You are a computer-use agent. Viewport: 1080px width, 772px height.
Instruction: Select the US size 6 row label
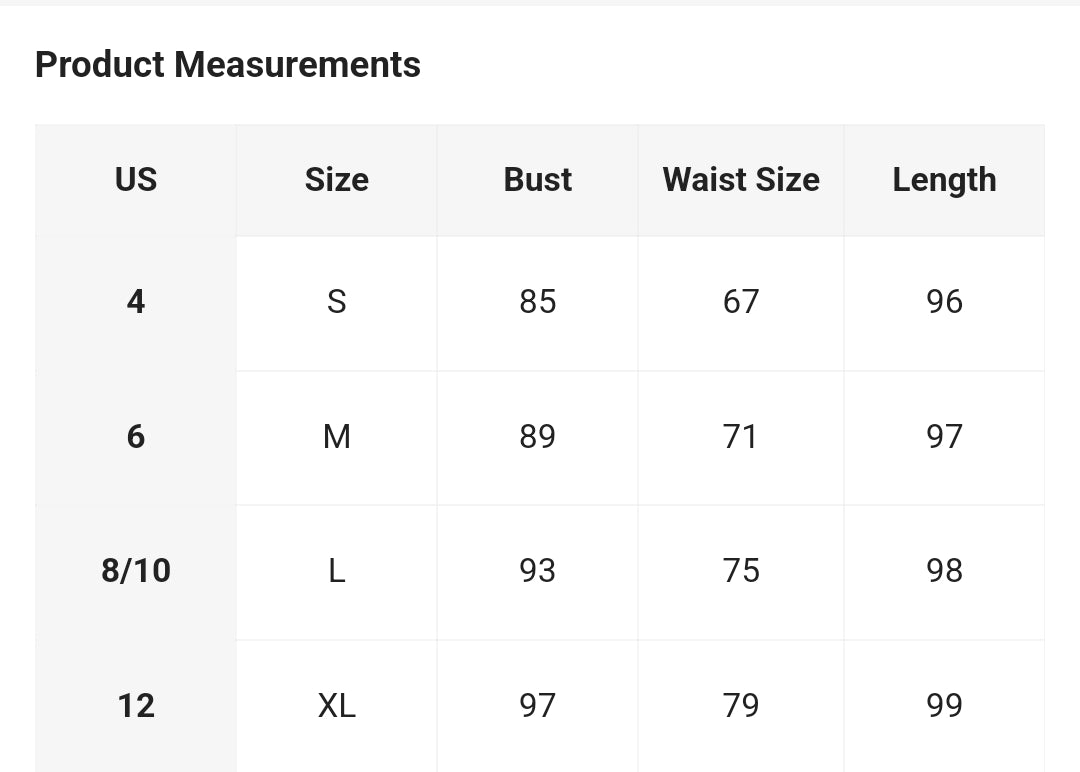coord(136,437)
